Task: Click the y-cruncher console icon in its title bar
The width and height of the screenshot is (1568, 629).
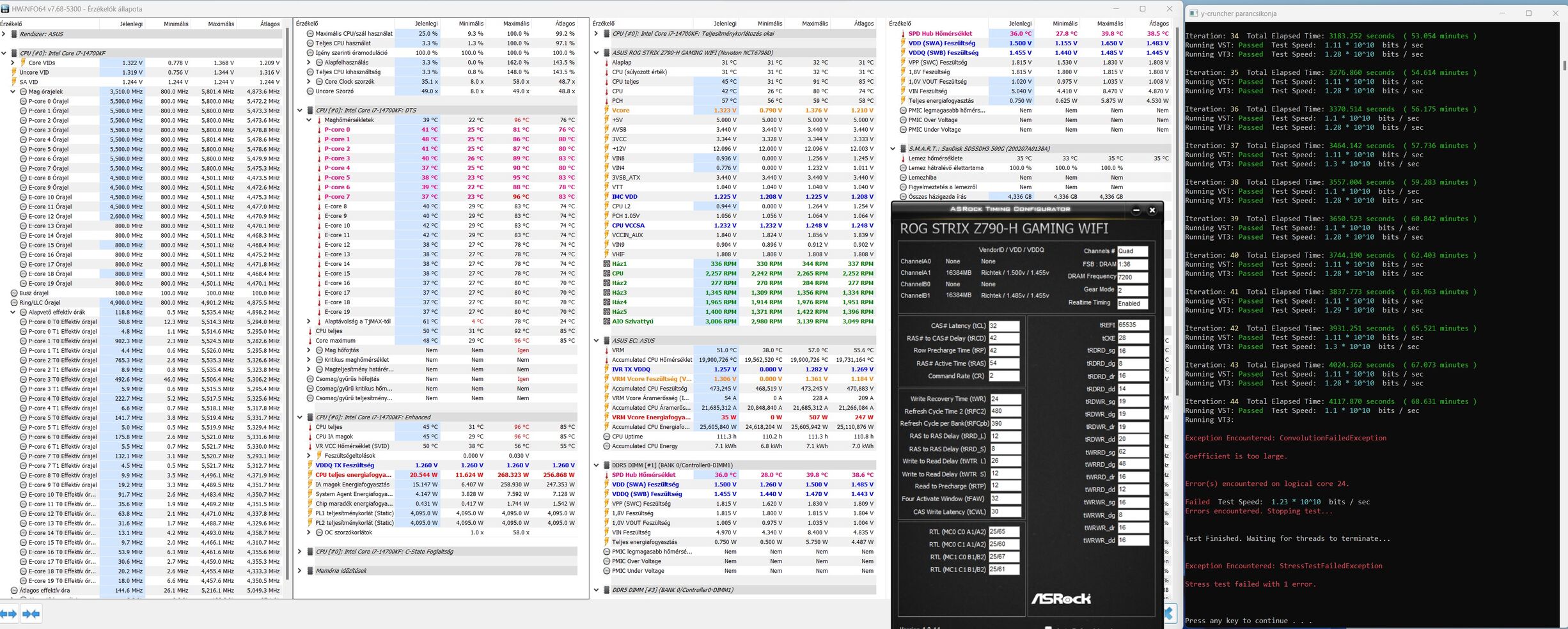Action: tap(1193, 13)
